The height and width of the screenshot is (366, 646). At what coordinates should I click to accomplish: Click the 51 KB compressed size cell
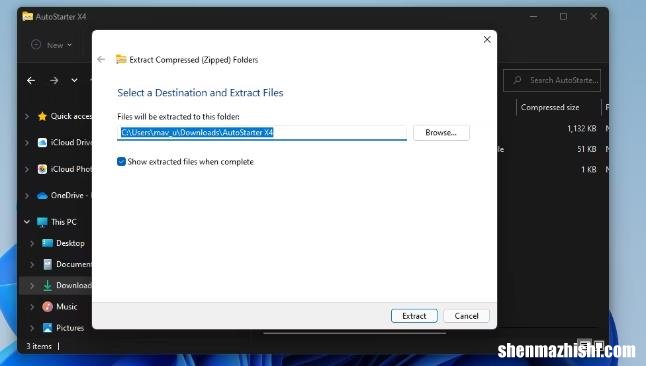pyautogui.click(x=587, y=149)
